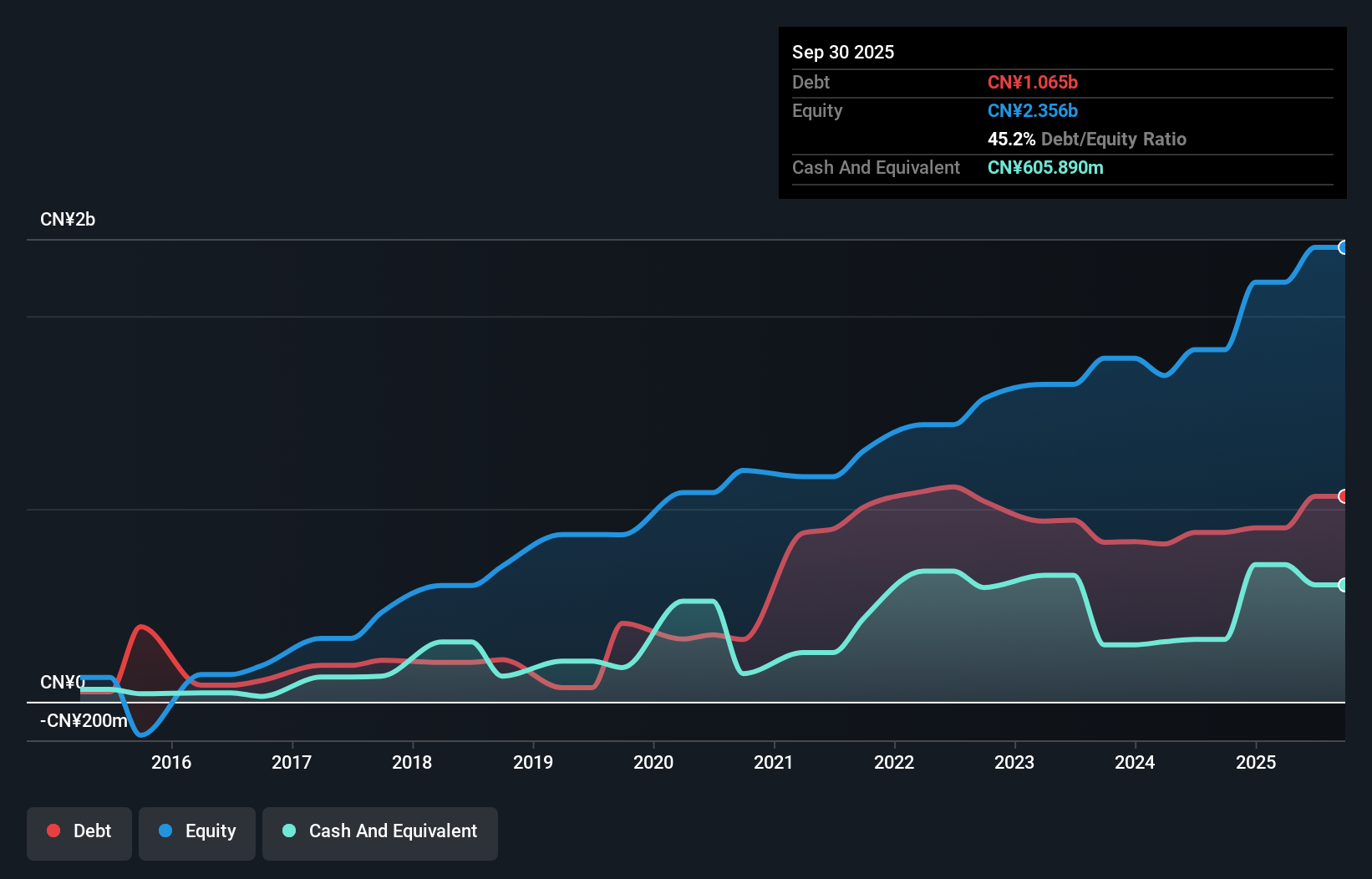Viewport: 1372px width, 879px height.
Task: Click the CN¥1.065b Debt value link
Action: 1033,82
